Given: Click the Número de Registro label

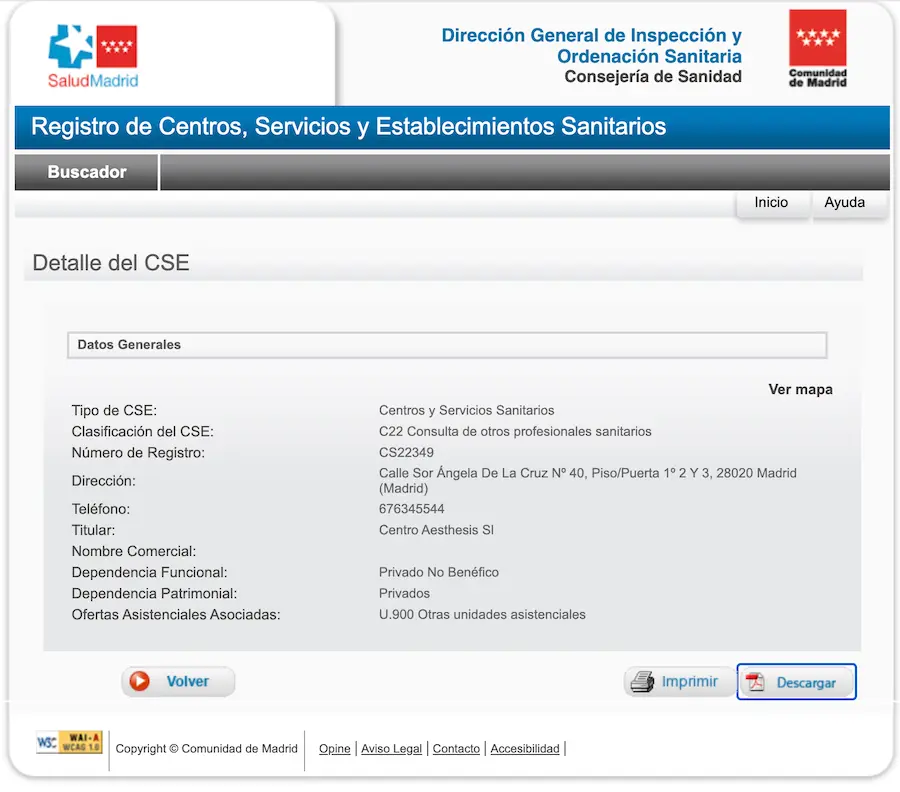Looking at the screenshot, I should [x=138, y=452].
